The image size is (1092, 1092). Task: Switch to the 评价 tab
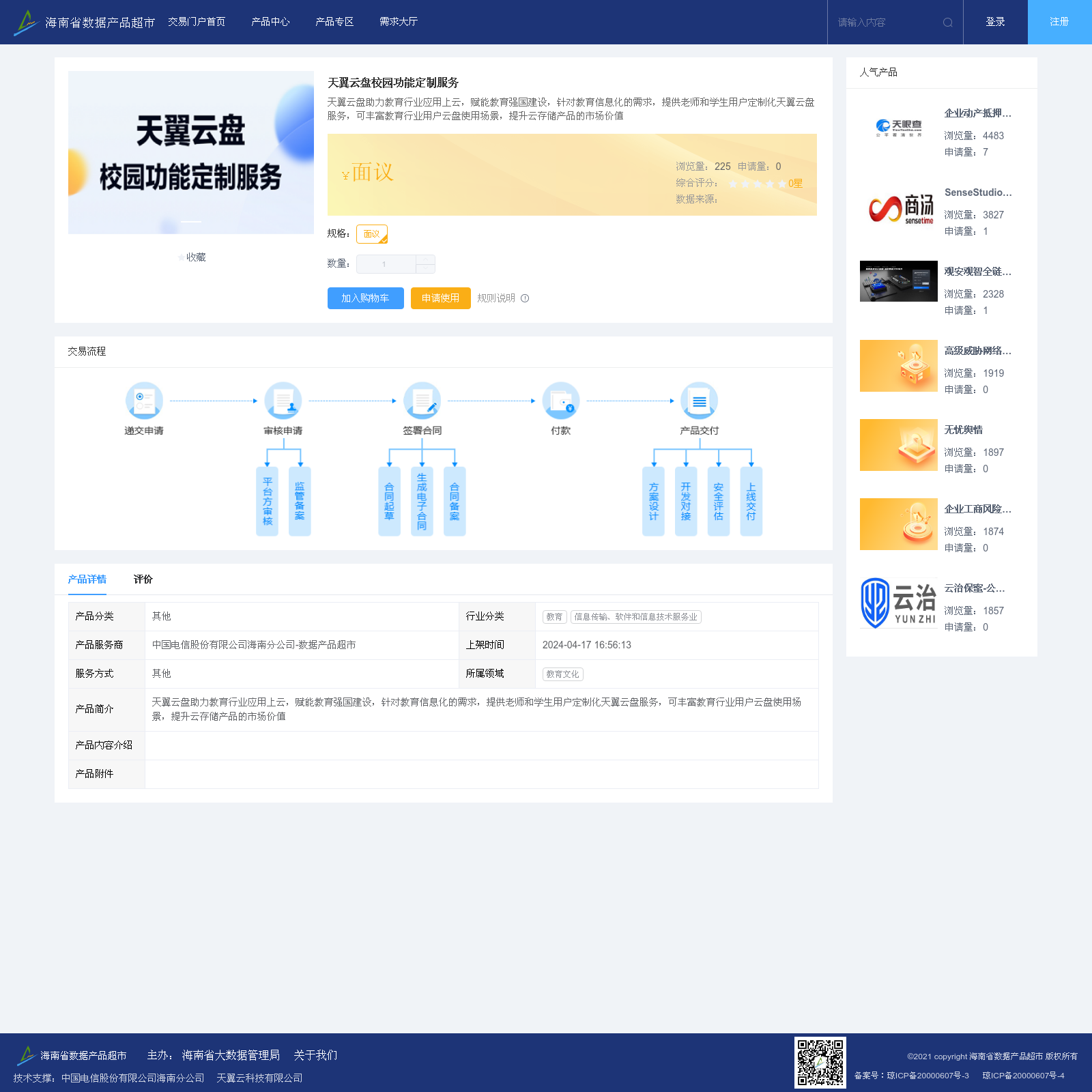coord(143,579)
